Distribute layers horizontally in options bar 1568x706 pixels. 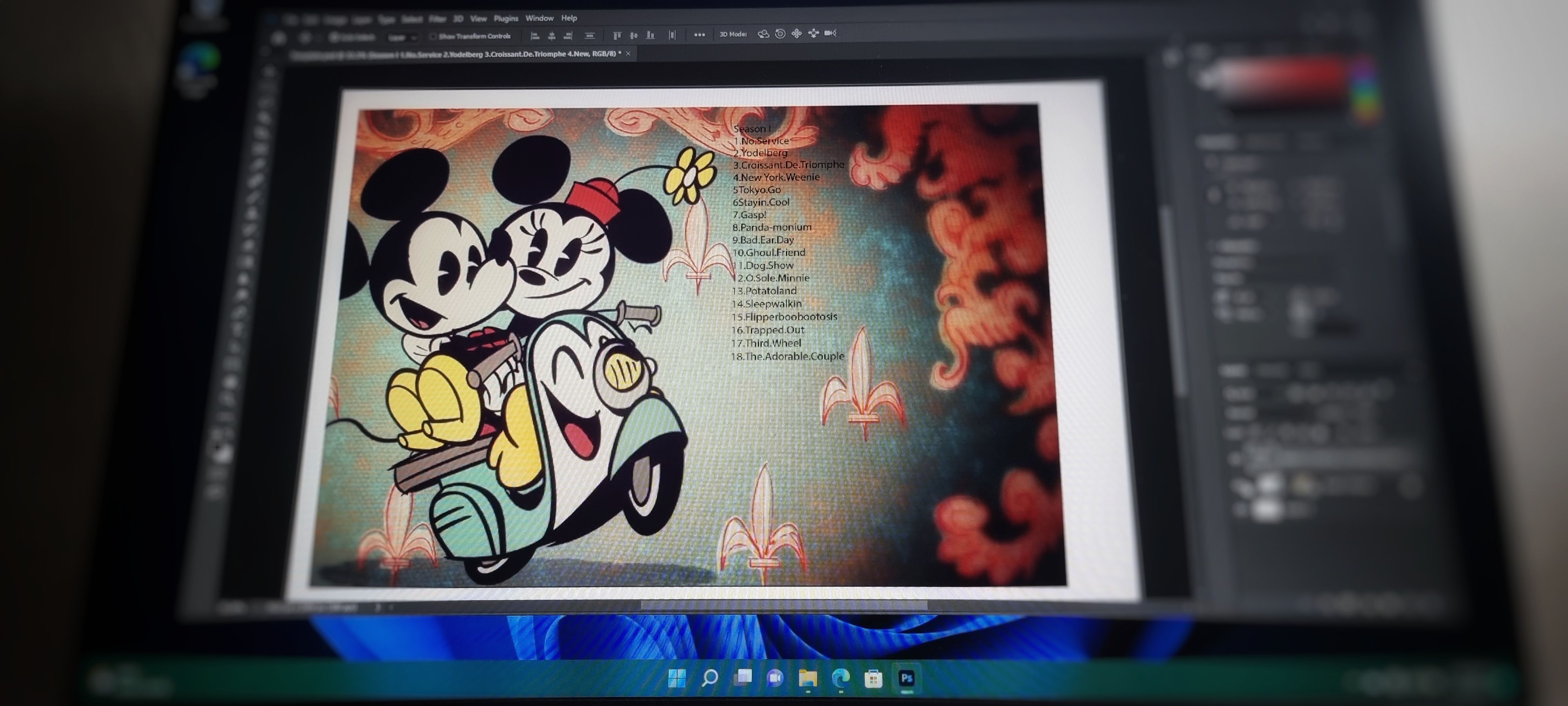click(672, 35)
